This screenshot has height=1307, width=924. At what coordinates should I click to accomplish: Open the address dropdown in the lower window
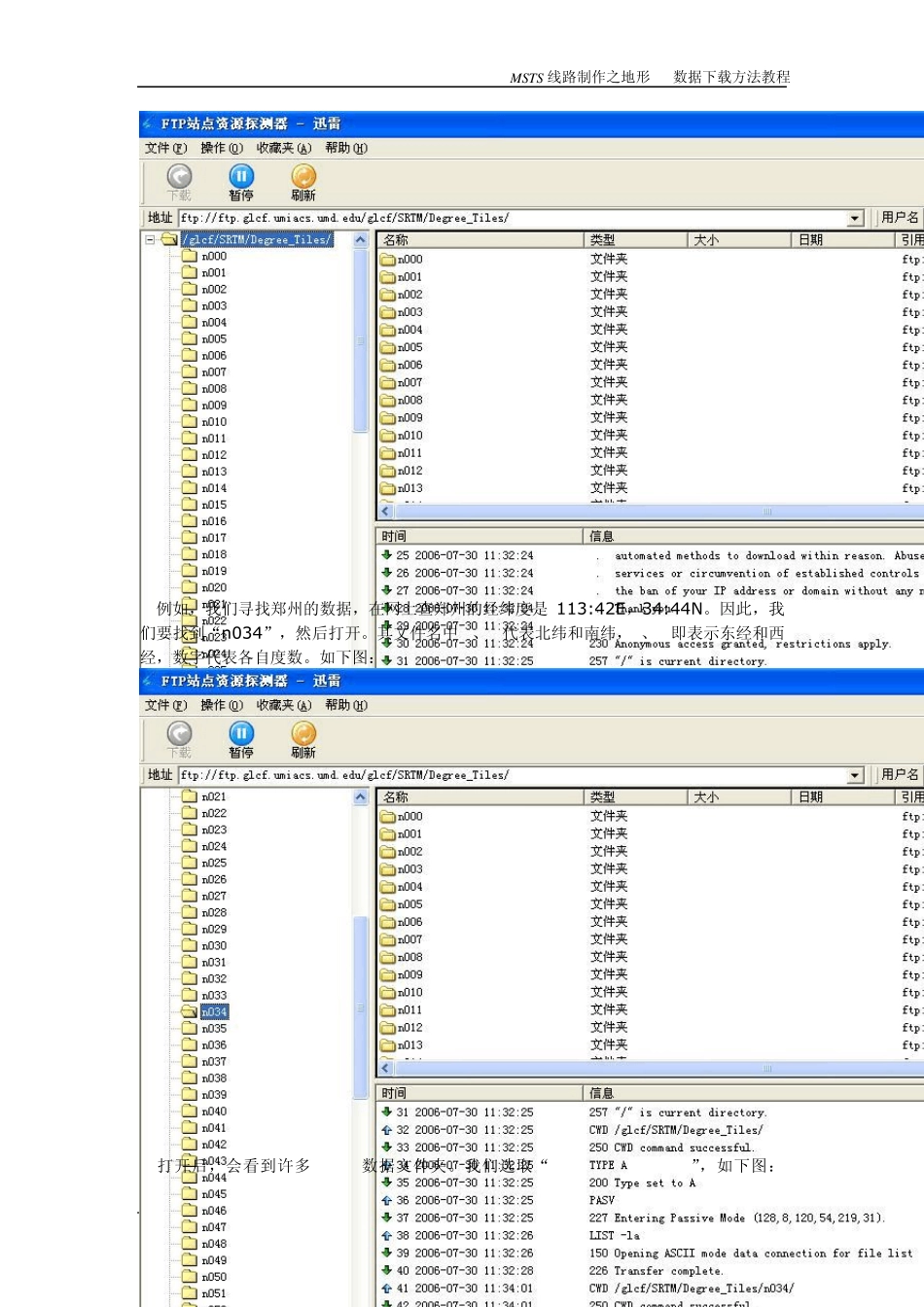pyautogui.click(x=855, y=776)
